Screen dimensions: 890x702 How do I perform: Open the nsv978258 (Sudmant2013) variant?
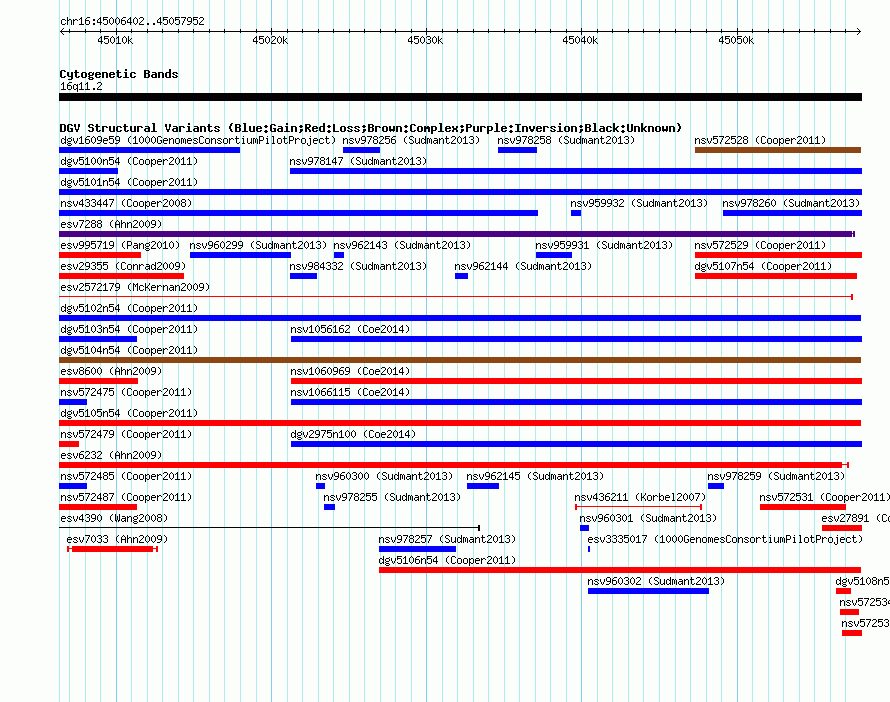click(566, 140)
